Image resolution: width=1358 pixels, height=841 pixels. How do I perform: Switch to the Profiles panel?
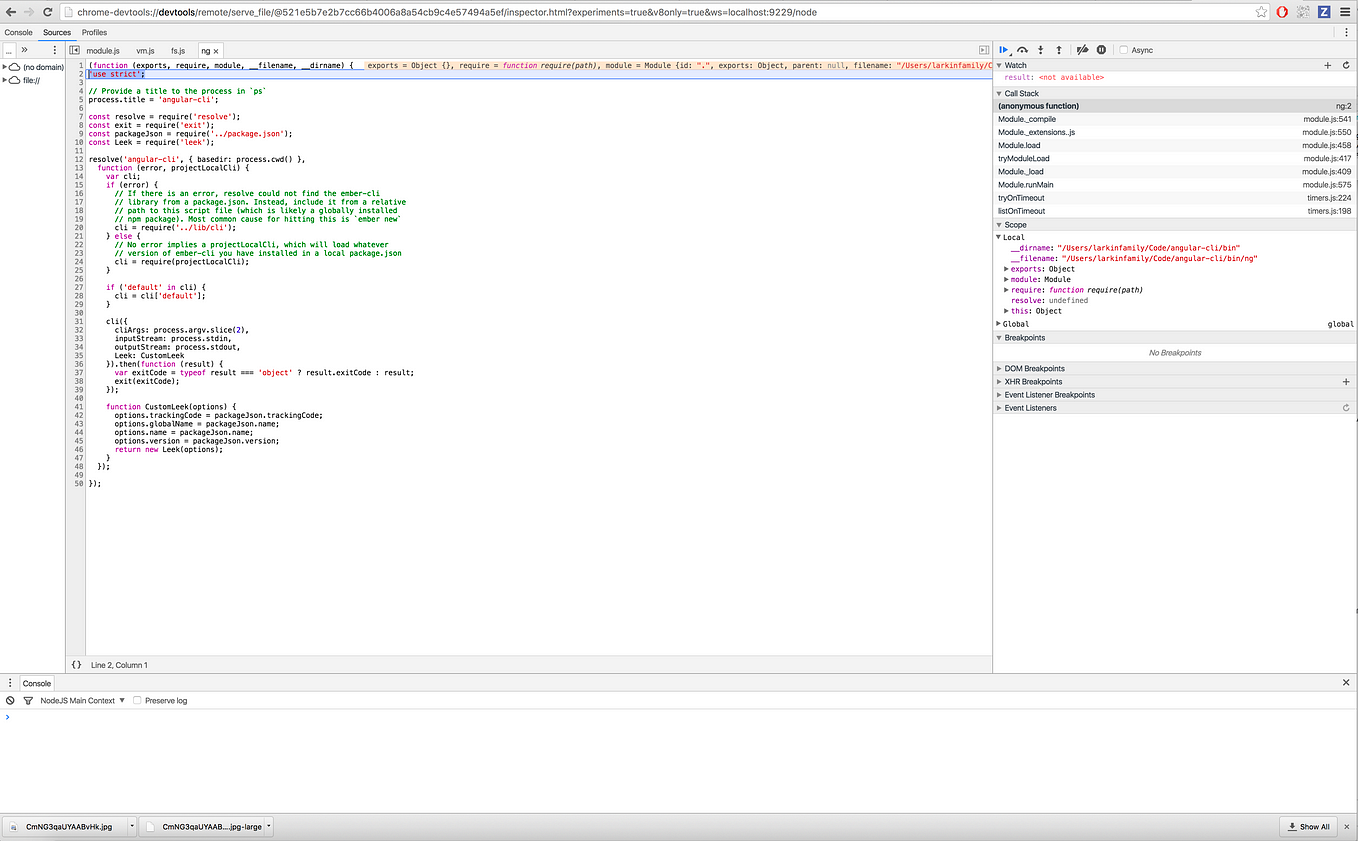(94, 32)
